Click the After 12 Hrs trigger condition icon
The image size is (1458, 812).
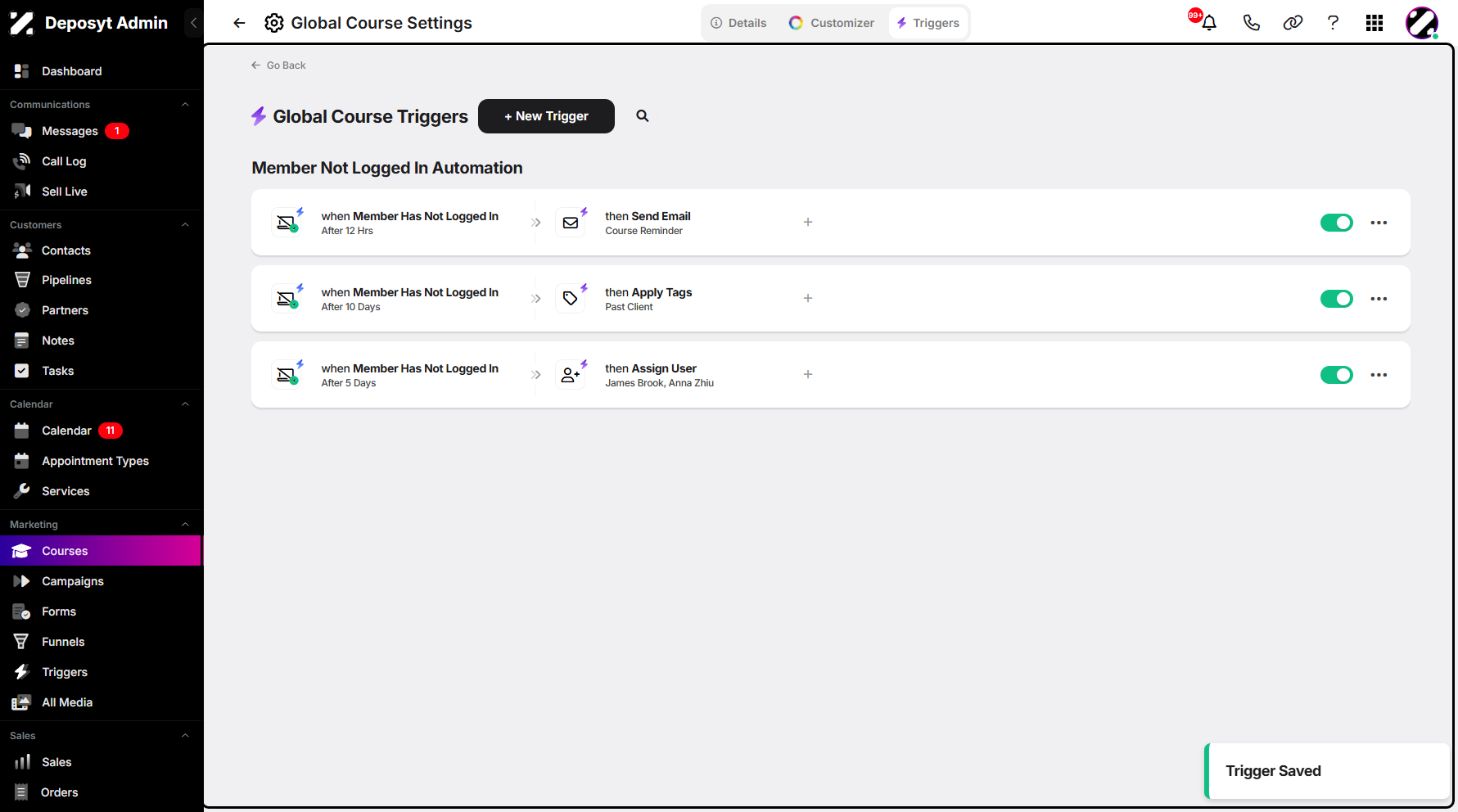pyautogui.click(x=287, y=222)
